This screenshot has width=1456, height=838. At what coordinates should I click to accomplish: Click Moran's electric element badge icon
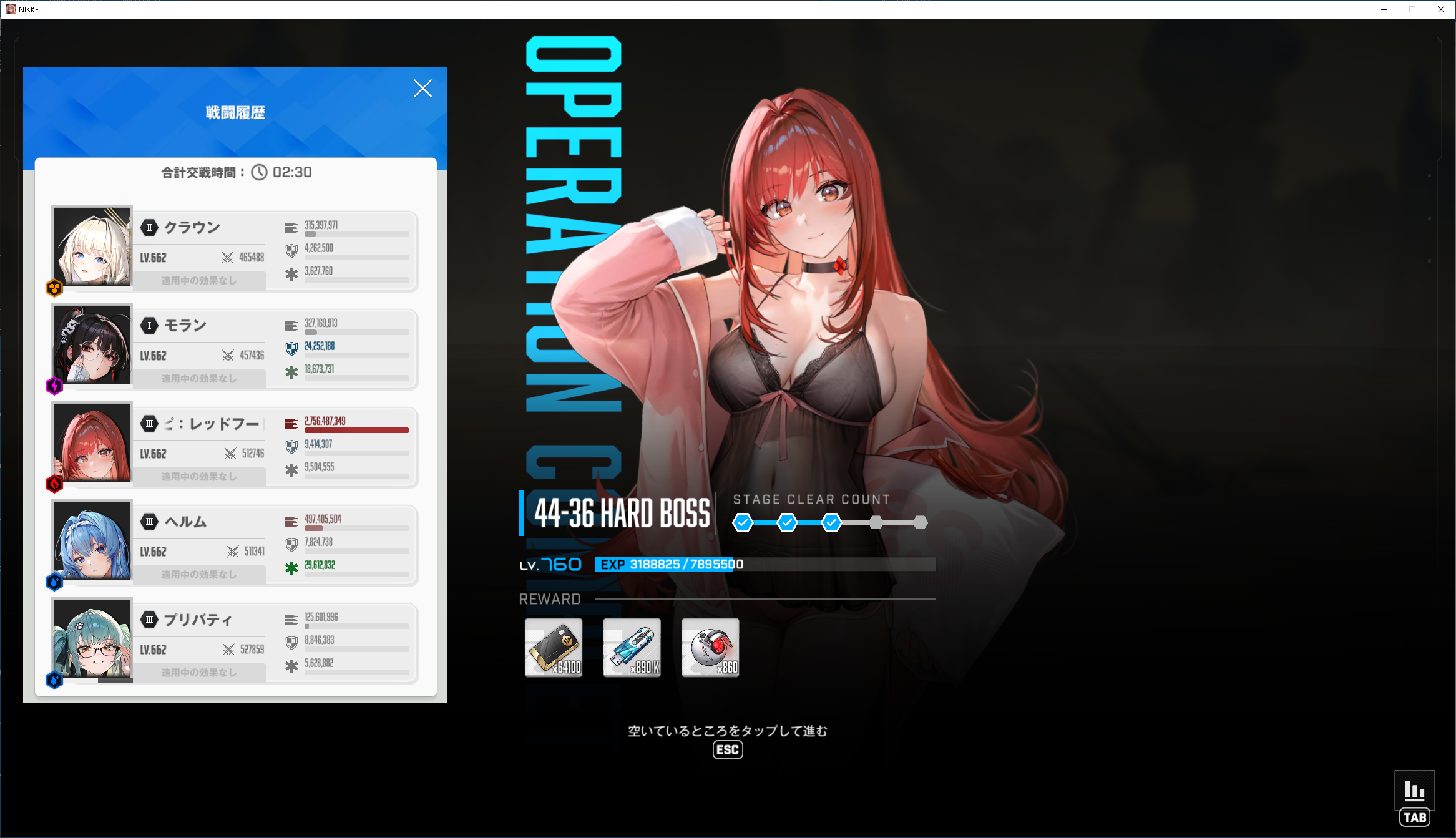click(54, 386)
